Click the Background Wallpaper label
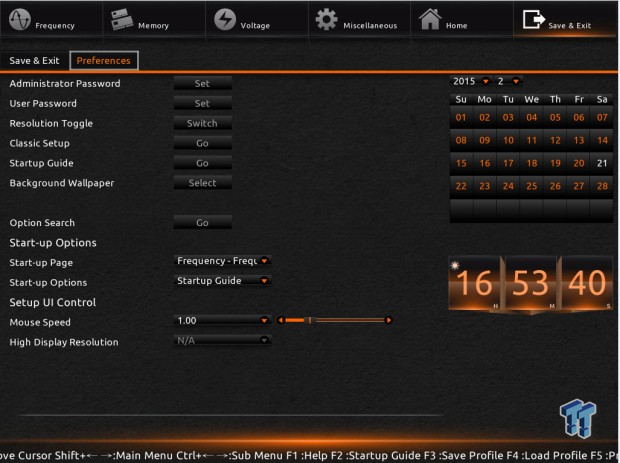The image size is (620, 463). click(x=62, y=183)
